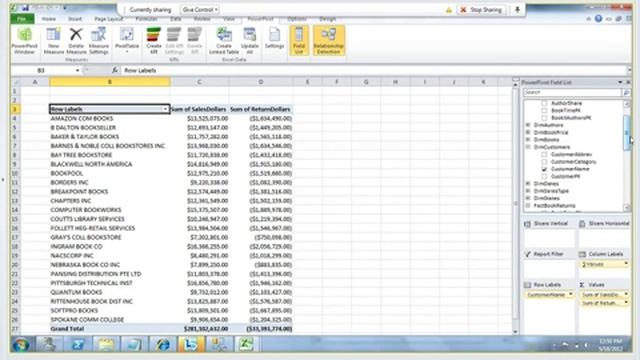Toggle Relationship Detection
This screenshot has width=640, height=360.
pyautogui.click(x=329, y=41)
